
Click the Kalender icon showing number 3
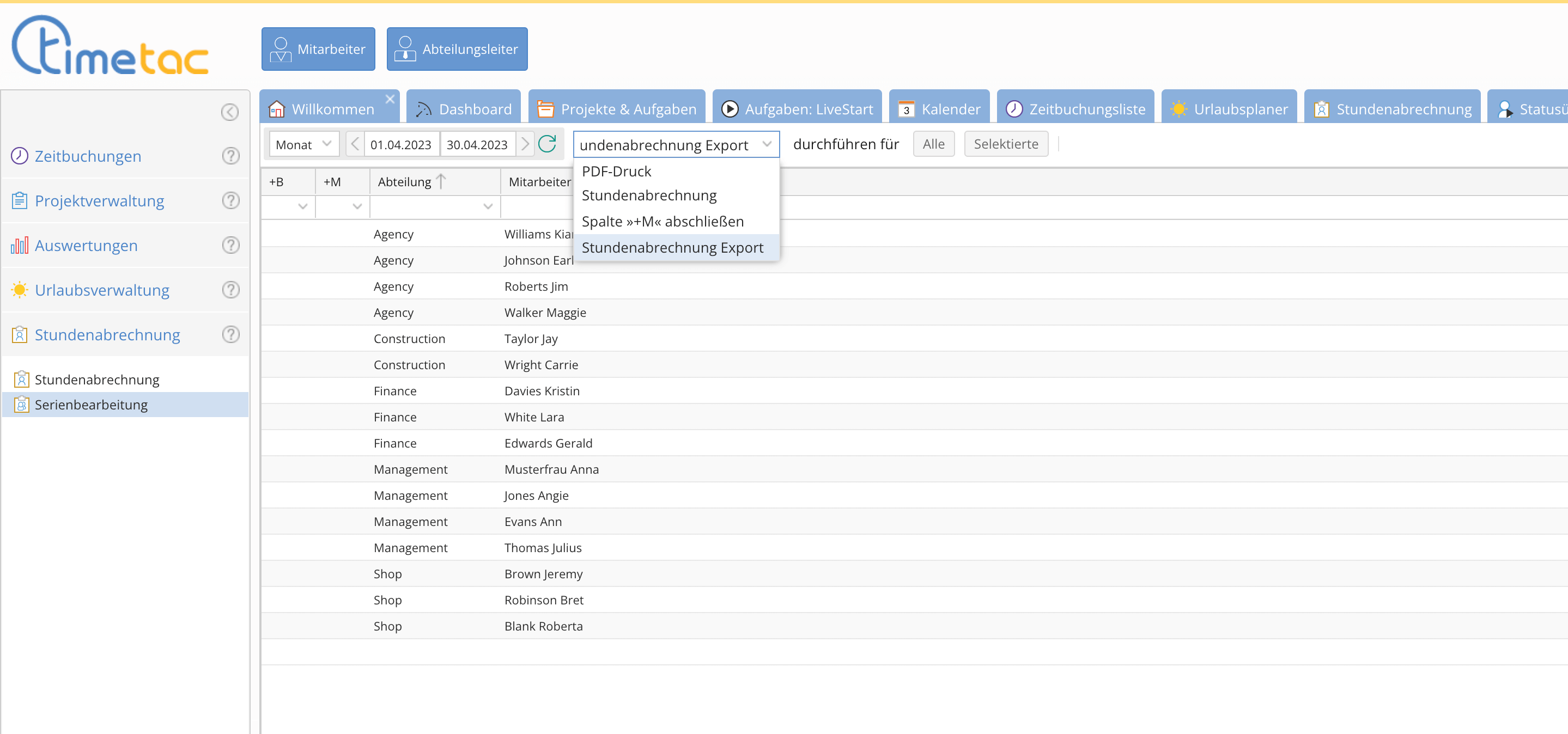click(907, 109)
